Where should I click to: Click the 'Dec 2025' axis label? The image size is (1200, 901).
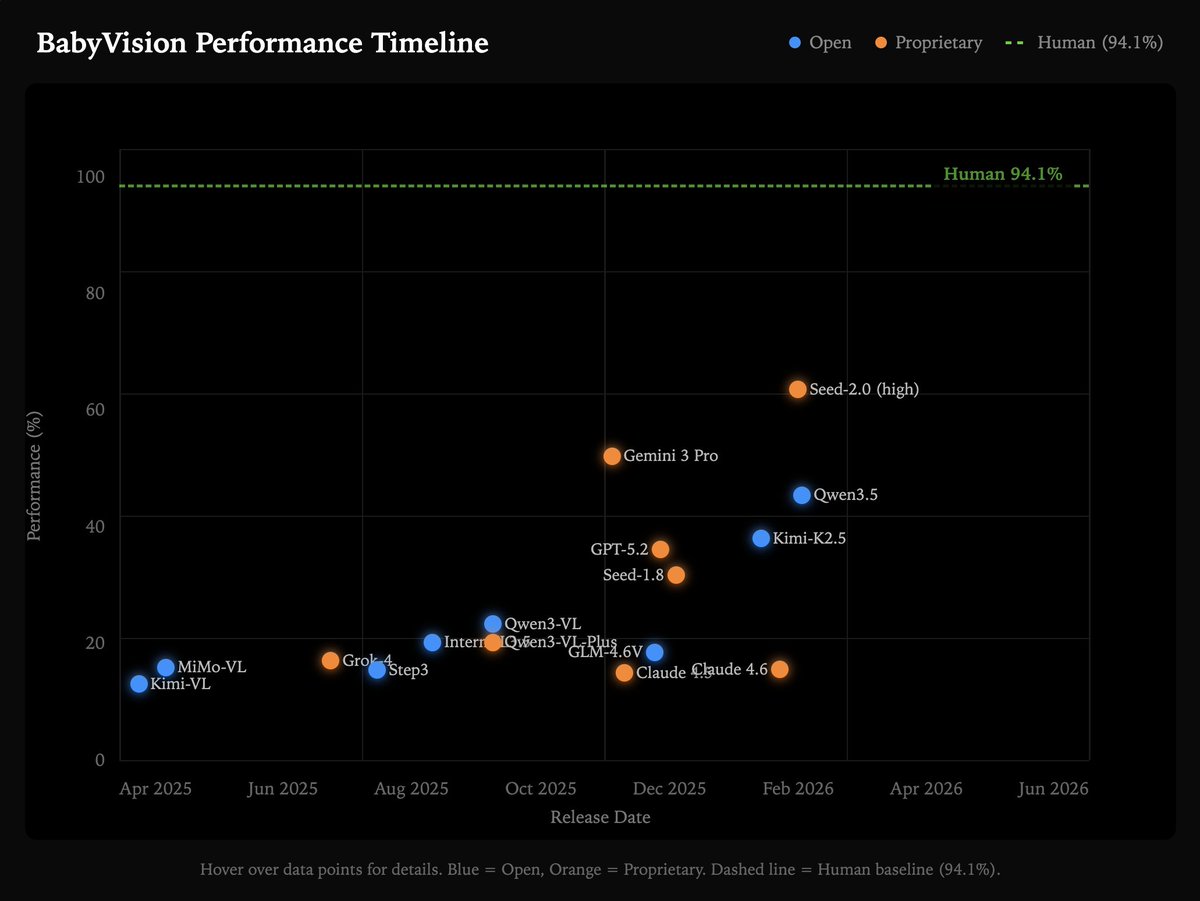(670, 789)
